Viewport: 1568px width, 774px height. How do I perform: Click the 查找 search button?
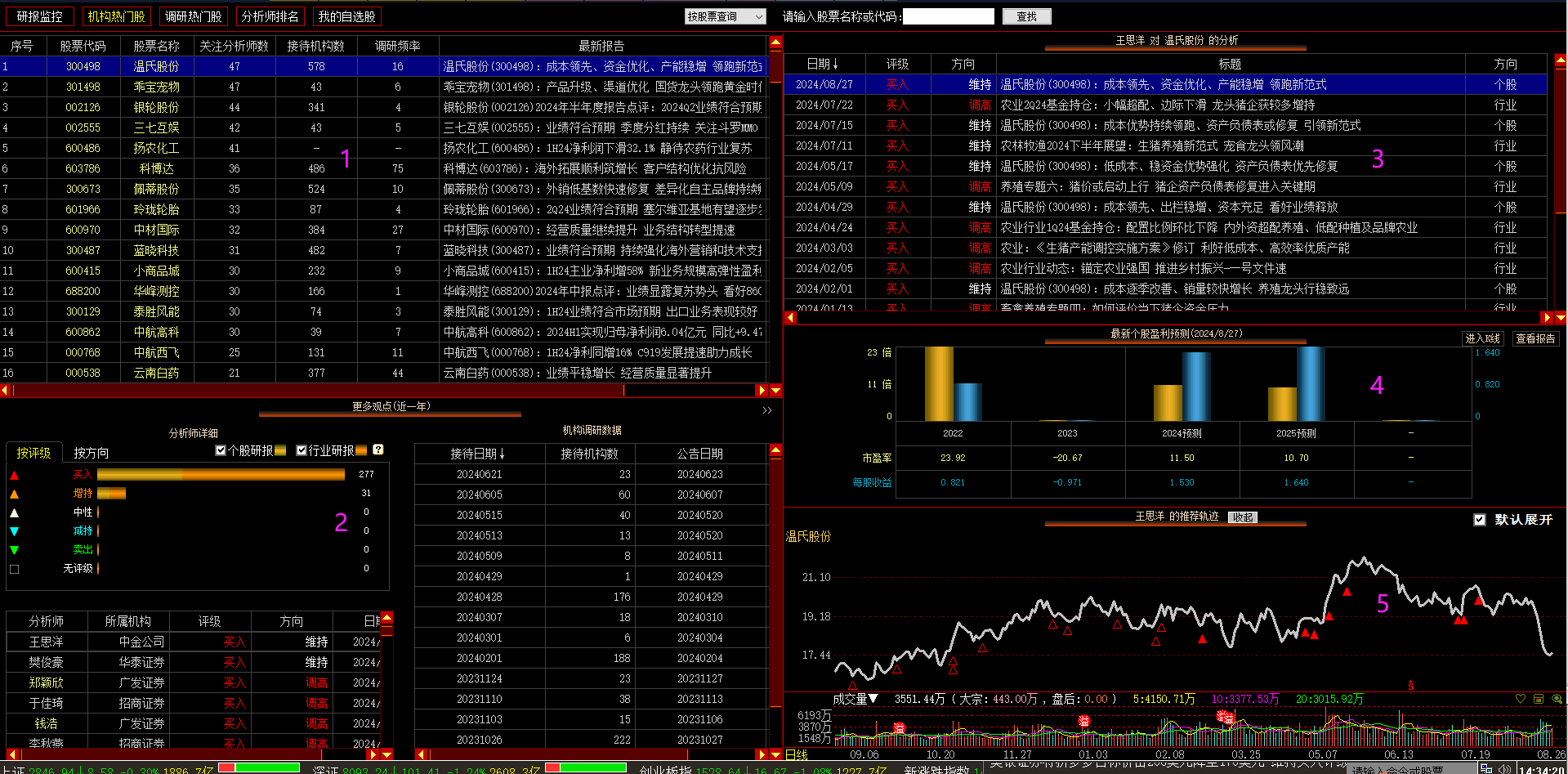tap(1026, 16)
